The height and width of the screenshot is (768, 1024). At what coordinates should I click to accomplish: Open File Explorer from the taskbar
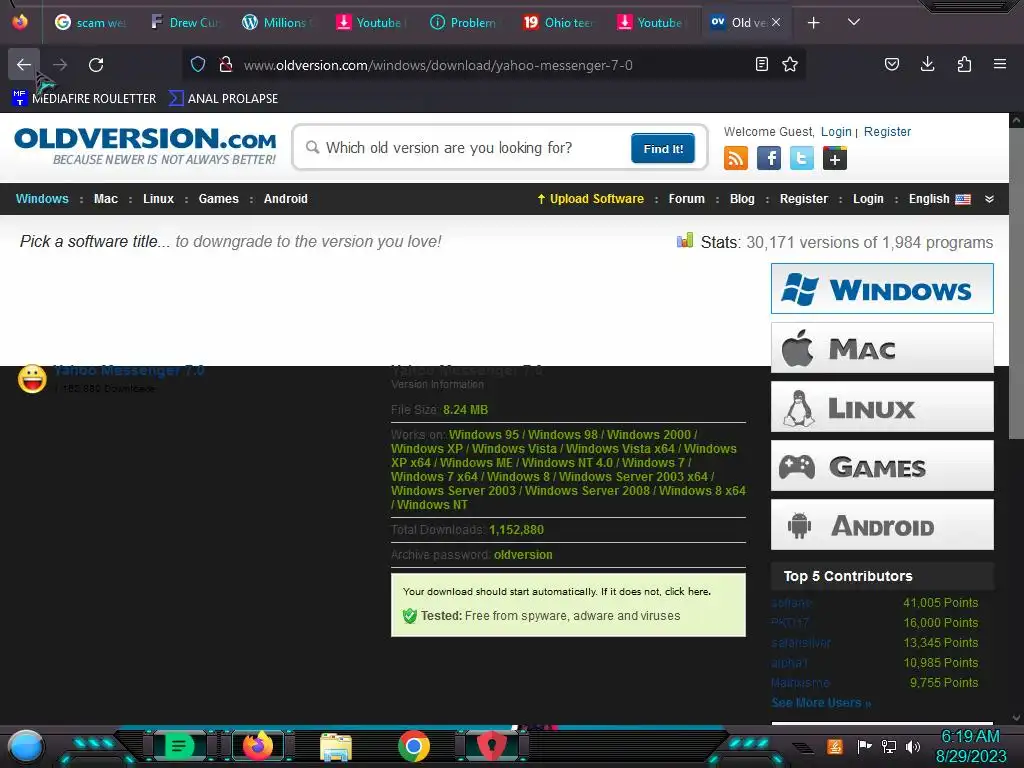336,746
